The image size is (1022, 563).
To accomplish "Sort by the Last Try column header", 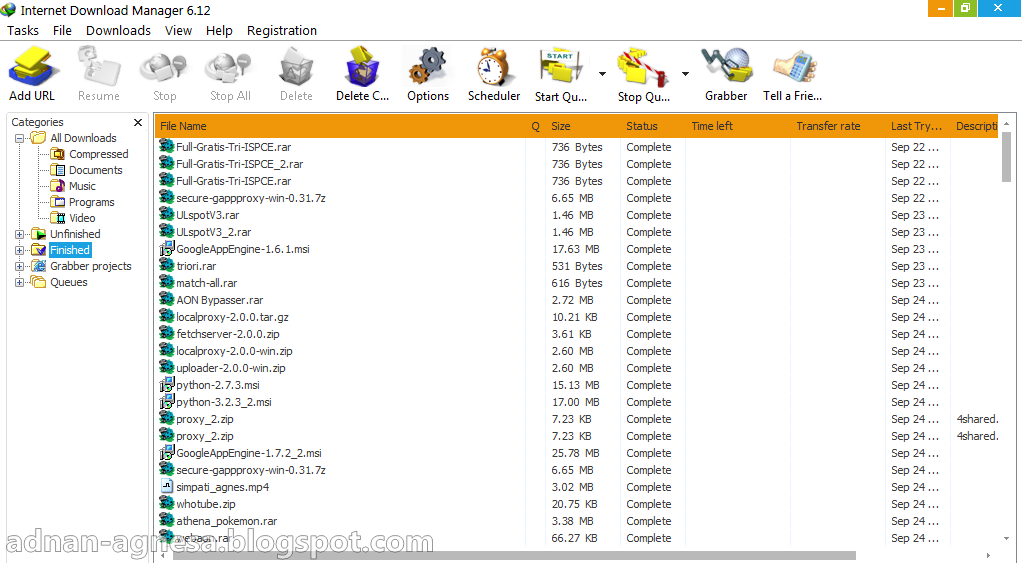I will click(x=918, y=126).
